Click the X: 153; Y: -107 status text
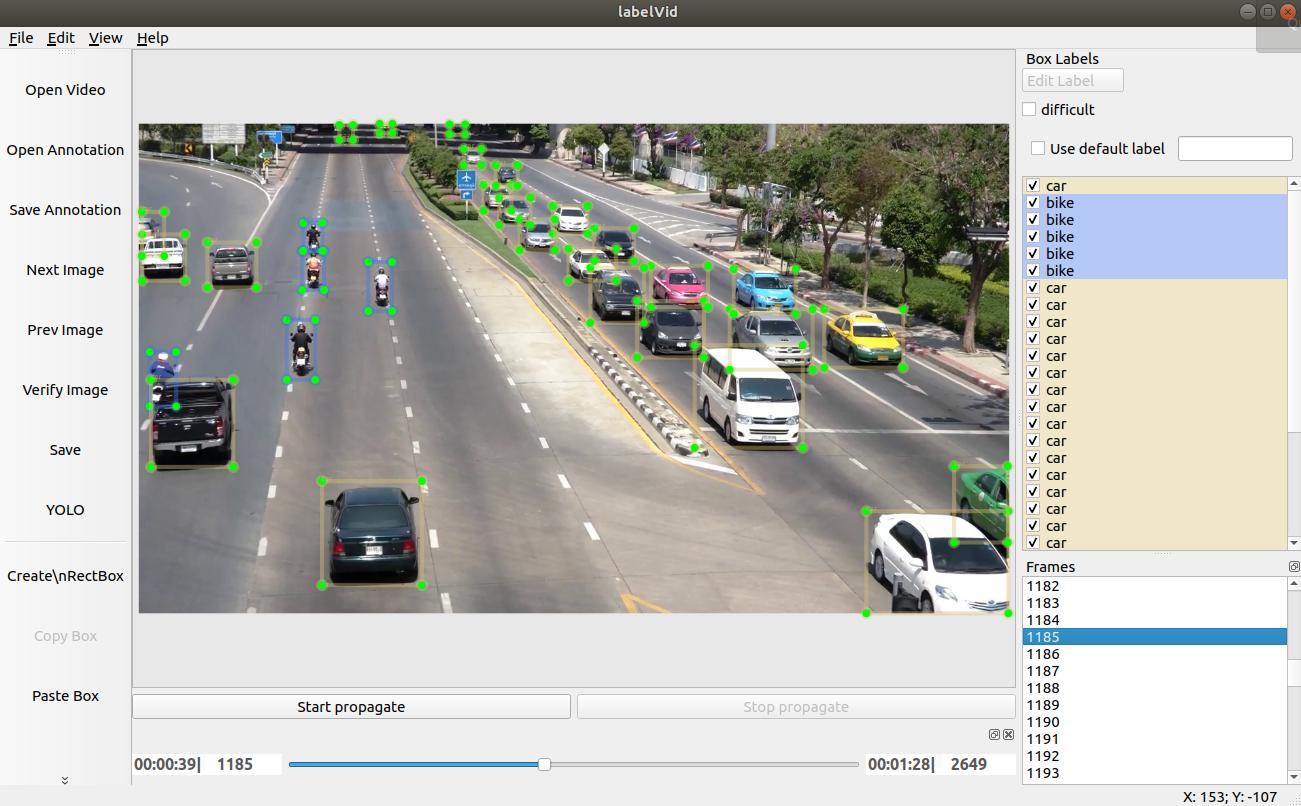 (x=1230, y=797)
